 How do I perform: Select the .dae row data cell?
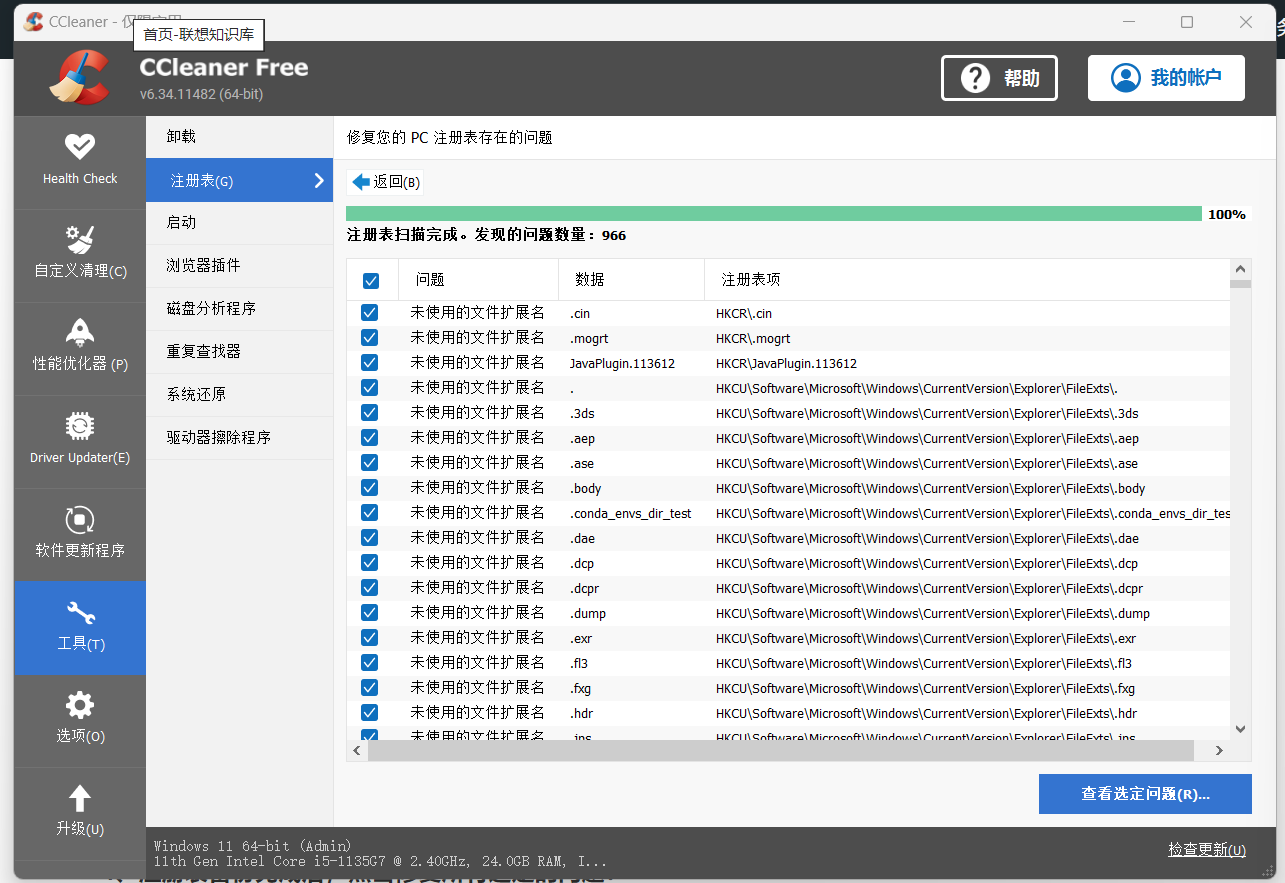[582, 539]
